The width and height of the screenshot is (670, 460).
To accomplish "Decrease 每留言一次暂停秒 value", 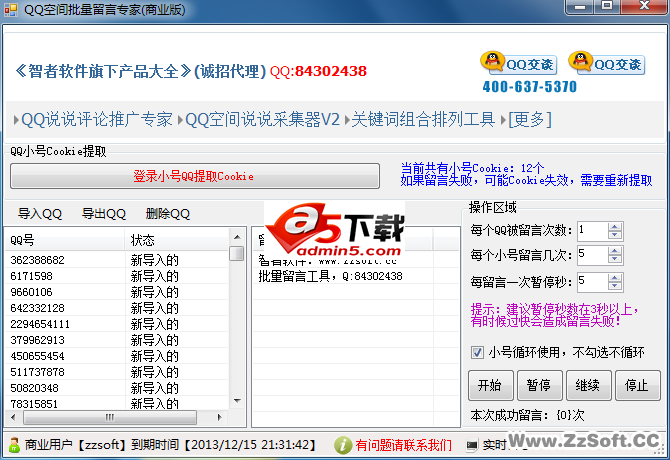I will [x=614, y=286].
